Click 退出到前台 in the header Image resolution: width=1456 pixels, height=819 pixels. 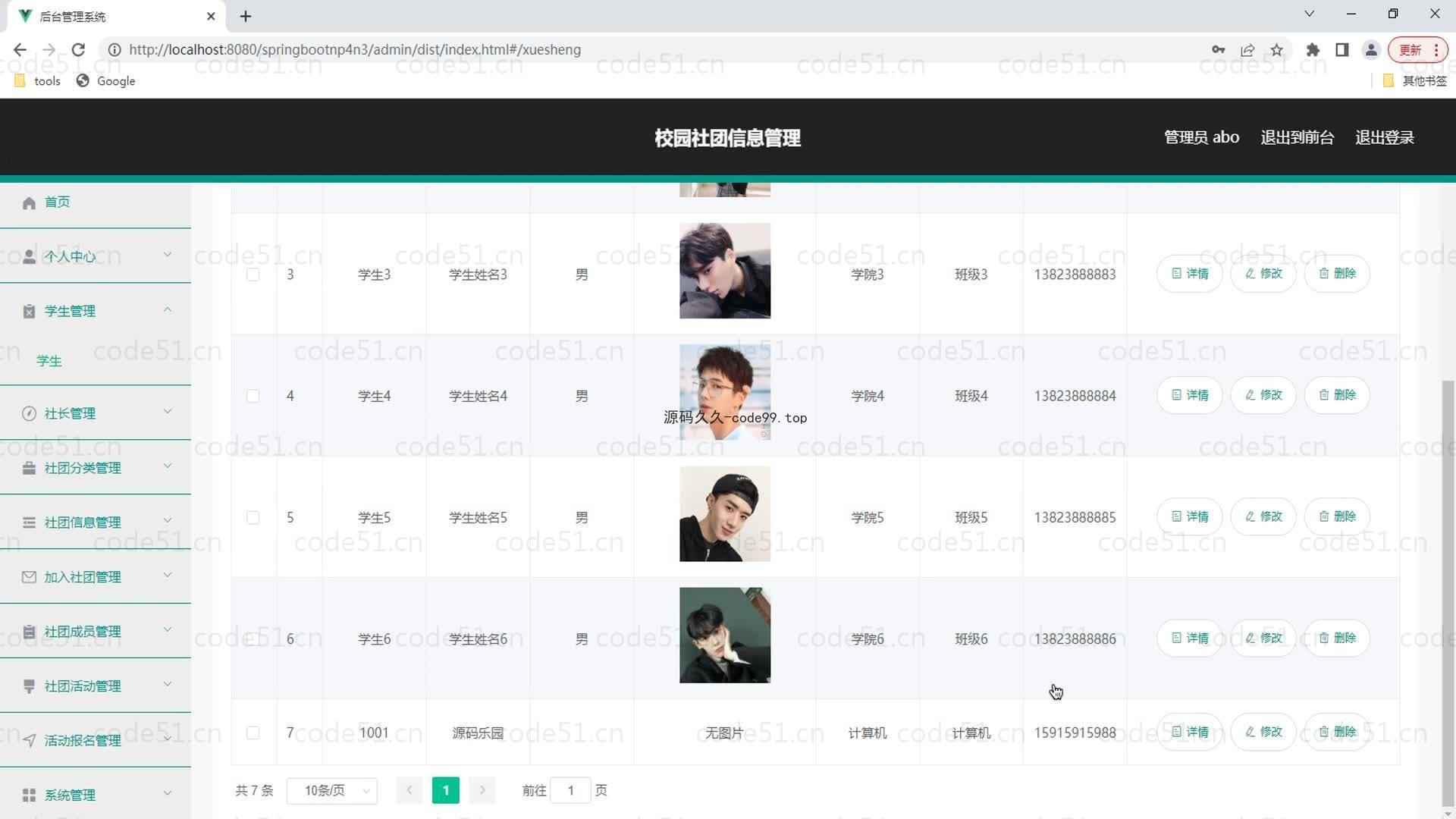(x=1297, y=138)
